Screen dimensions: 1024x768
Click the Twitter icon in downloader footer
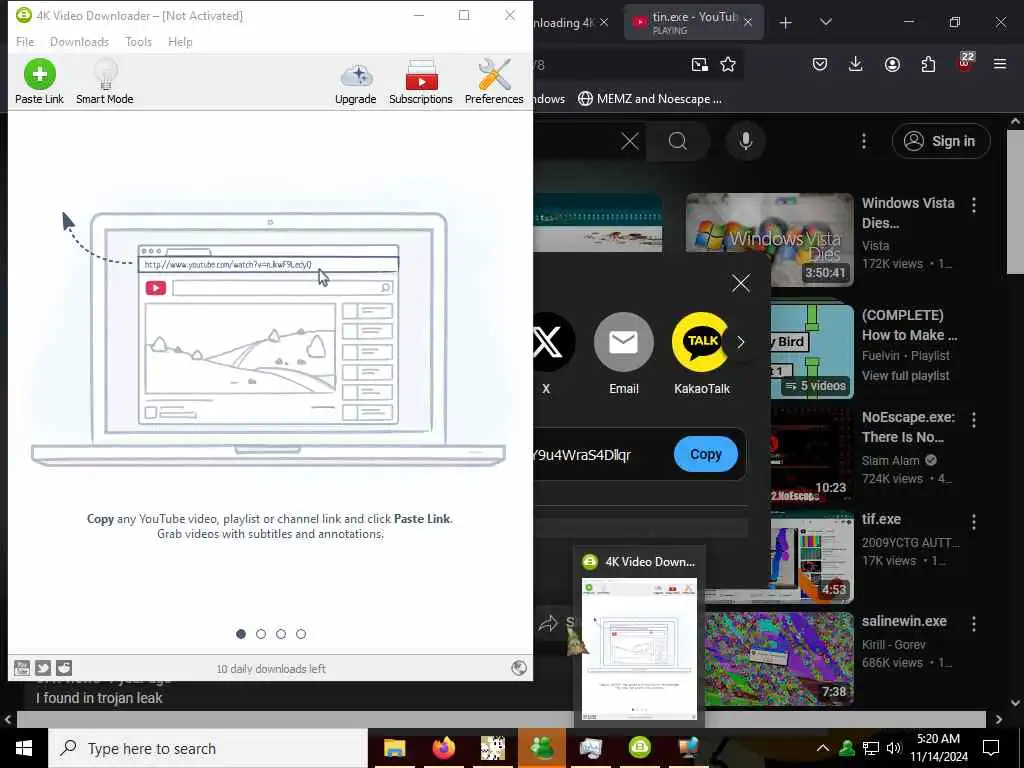(43, 667)
